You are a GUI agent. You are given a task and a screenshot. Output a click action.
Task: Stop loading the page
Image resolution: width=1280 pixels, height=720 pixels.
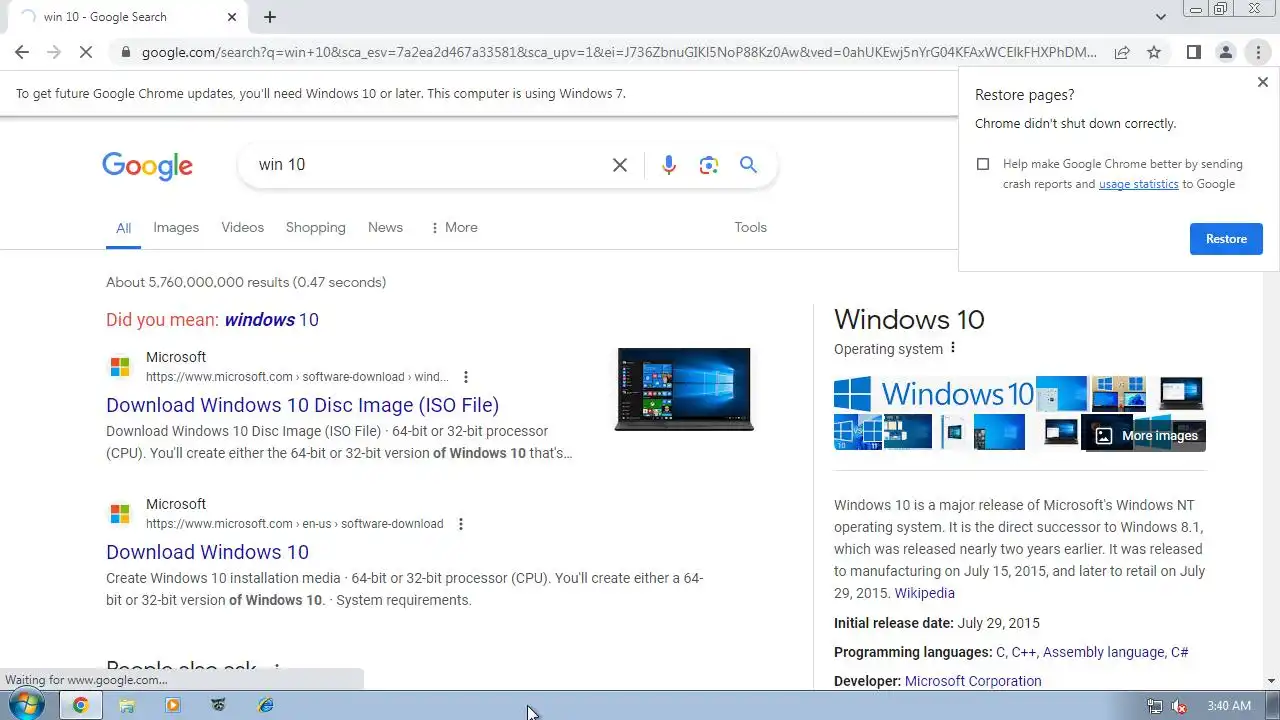coord(86,52)
